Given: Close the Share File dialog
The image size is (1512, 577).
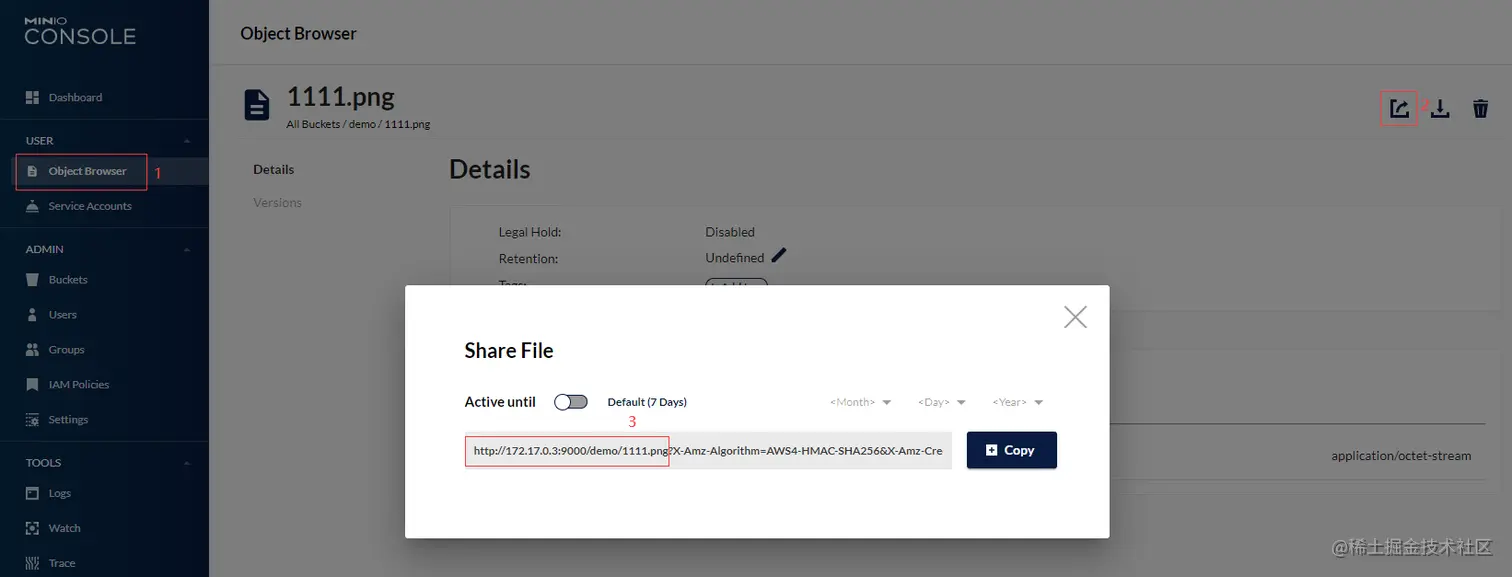Looking at the screenshot, I should (1075, 317).
